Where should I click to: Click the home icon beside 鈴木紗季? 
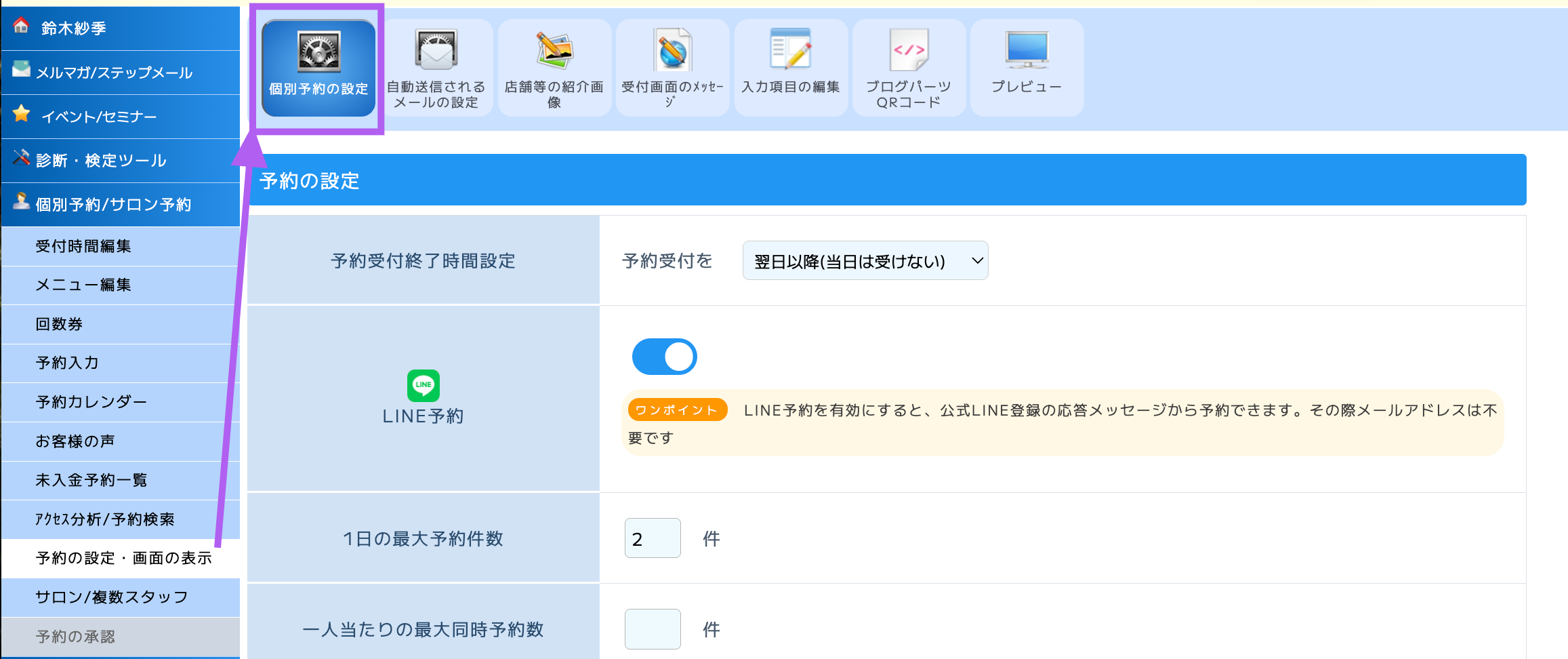pyautogui.click(x=21, y=26)
